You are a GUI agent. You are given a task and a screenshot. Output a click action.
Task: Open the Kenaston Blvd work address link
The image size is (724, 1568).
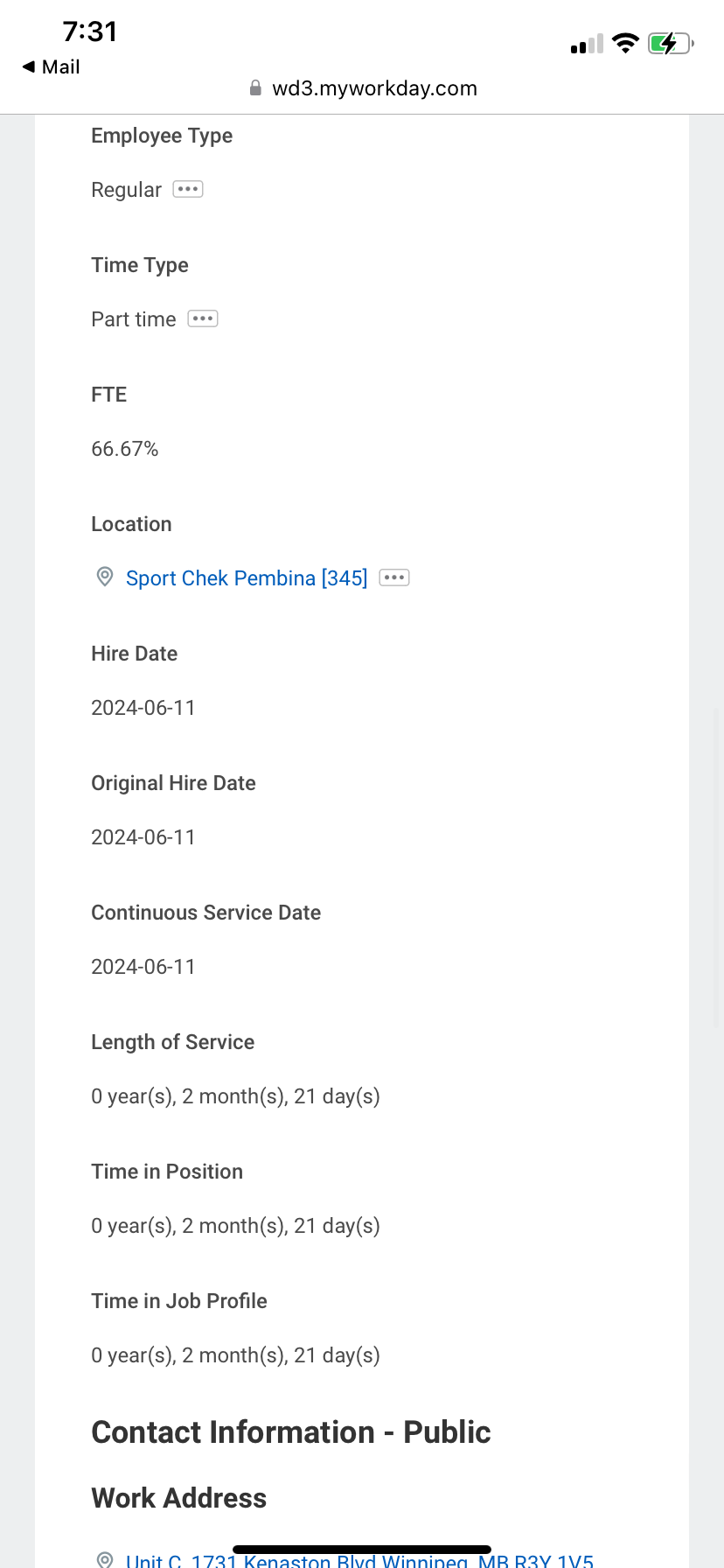359,1561
